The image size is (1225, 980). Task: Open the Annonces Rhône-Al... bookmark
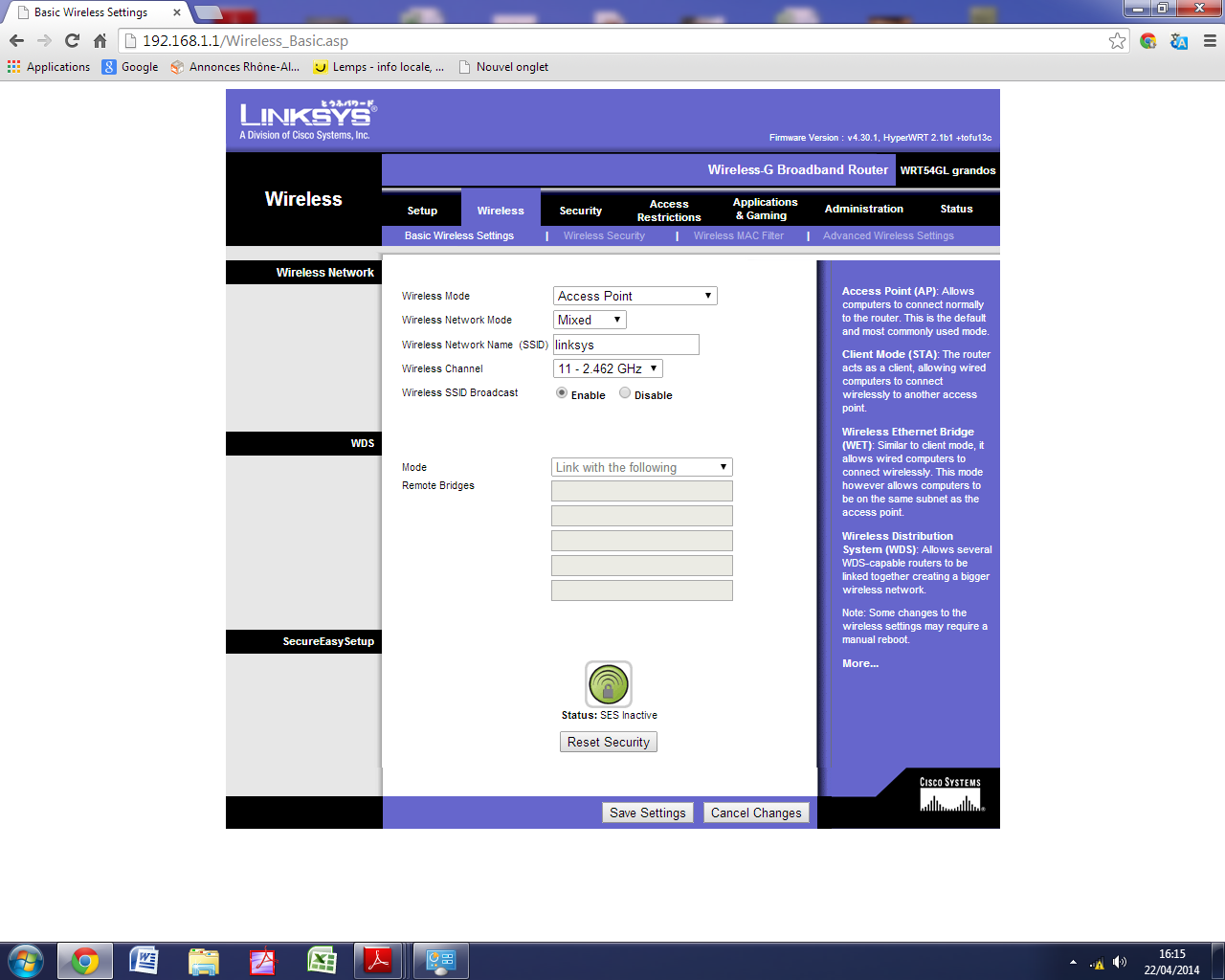pyautogui.click(x=235, y=67)
